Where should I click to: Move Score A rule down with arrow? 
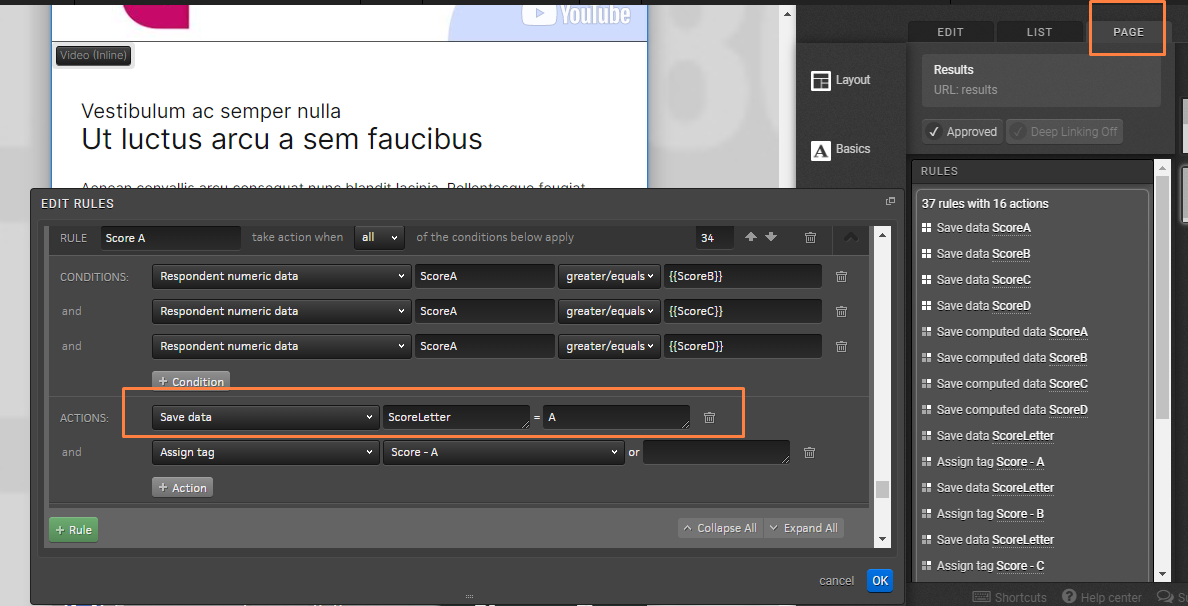[771, 237]
